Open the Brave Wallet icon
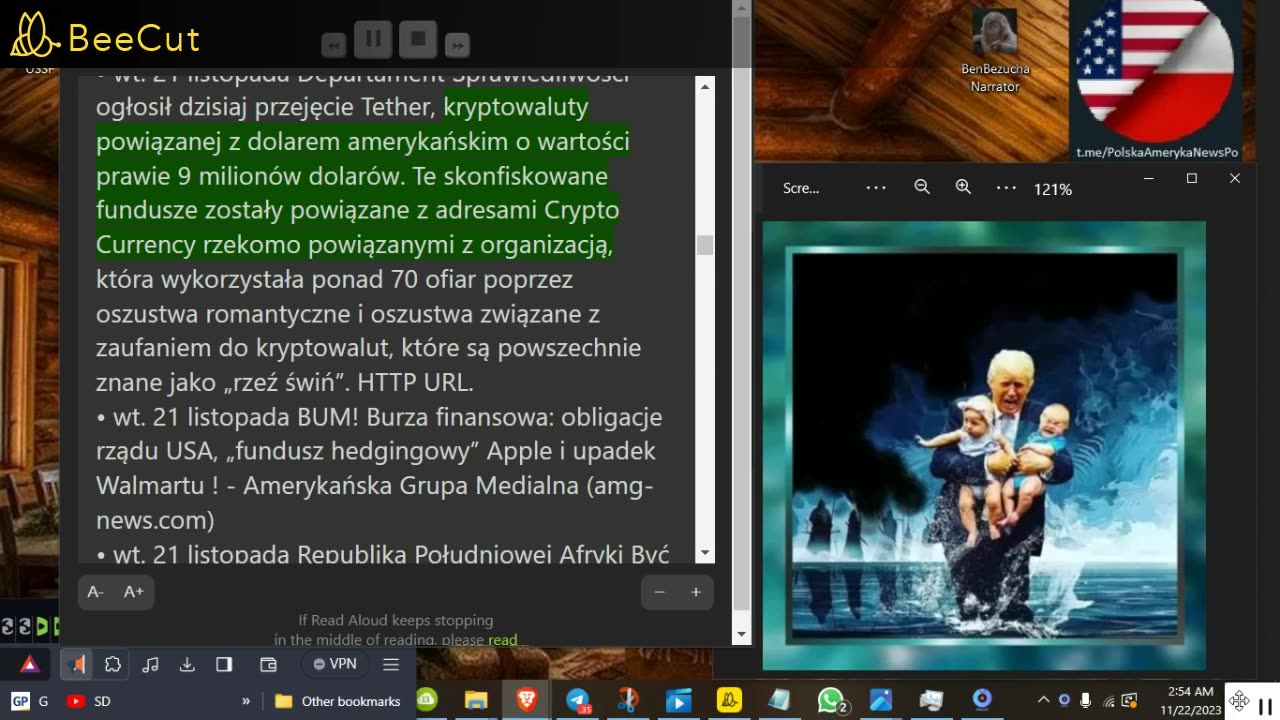The width and height of the screenshot is (1280, 720). coord(268,664)
